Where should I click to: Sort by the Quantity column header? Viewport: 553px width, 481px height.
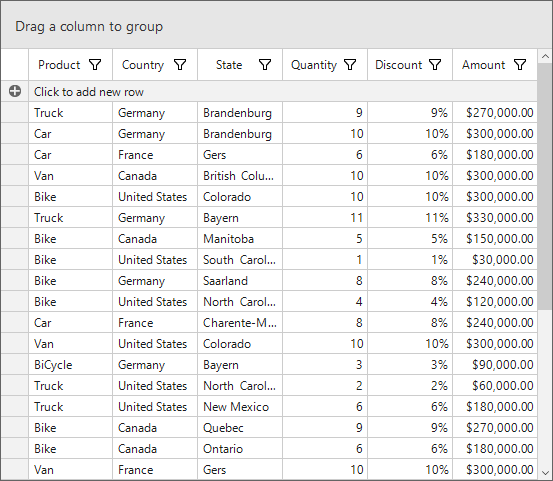click(314, 65)
